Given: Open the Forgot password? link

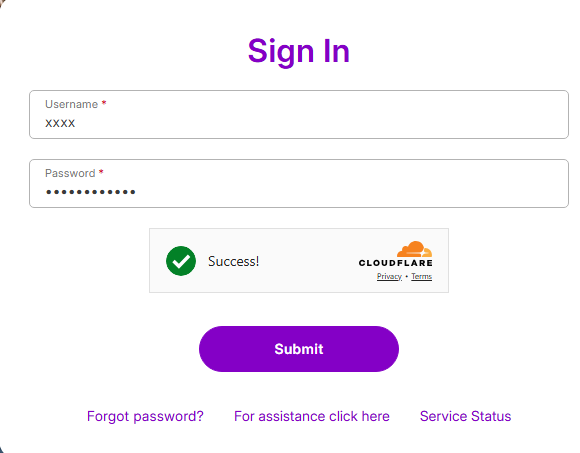Looking at the screenshot, I should (x=145, y=416).
